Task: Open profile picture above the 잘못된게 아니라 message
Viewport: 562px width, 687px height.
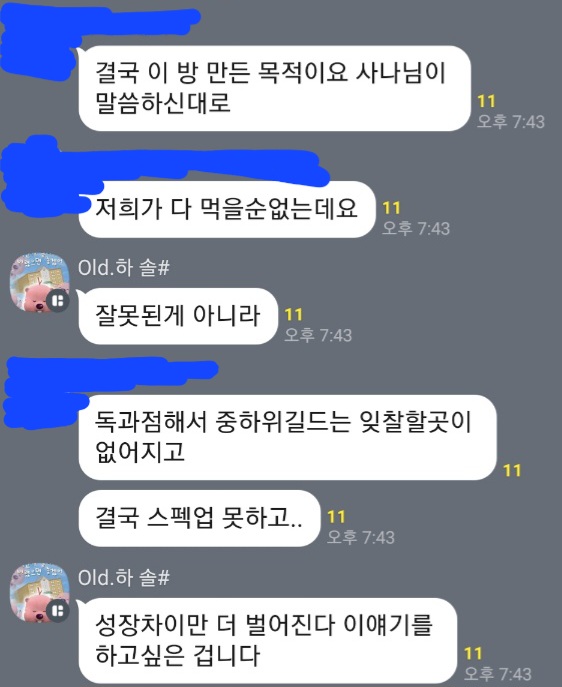Action: (x=39, y=282)
